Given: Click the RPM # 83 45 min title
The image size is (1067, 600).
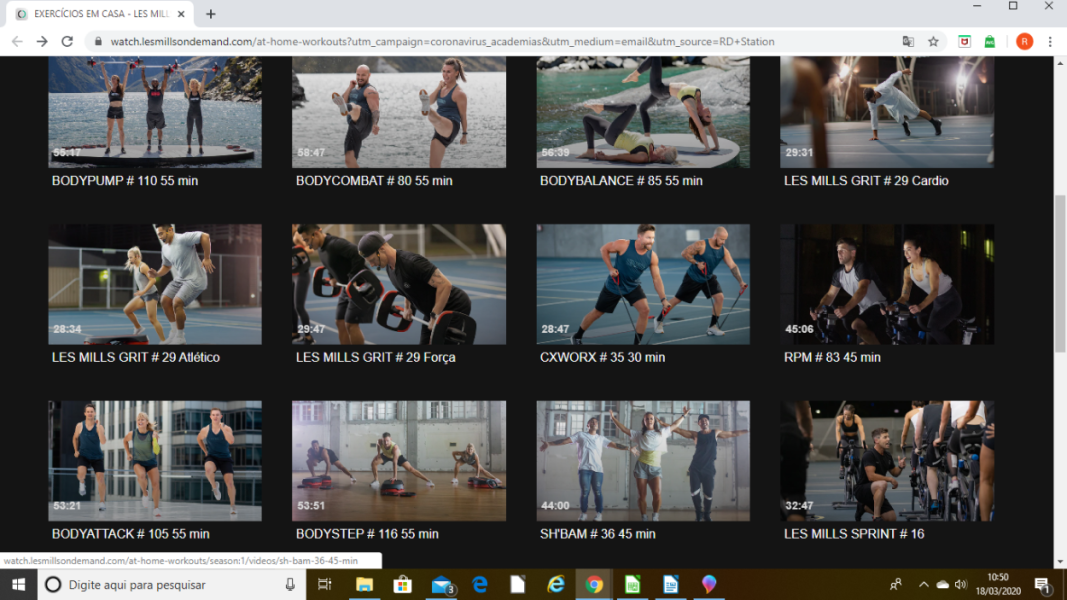Looking at the screenshot, I should (x=832, y=357).
